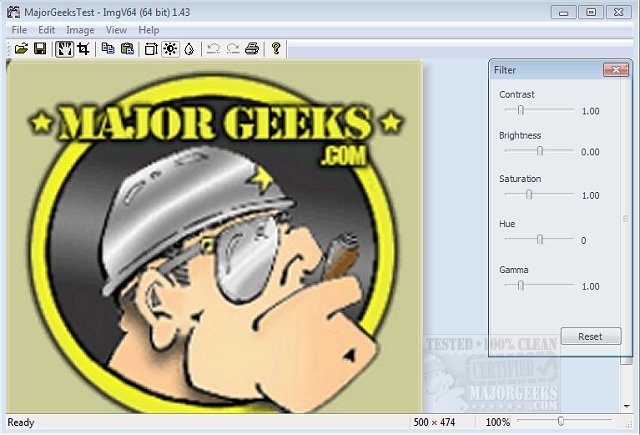Screen dimensions: 640x435
Task: Click the Contrast slider handle
Action: (520, 110)
